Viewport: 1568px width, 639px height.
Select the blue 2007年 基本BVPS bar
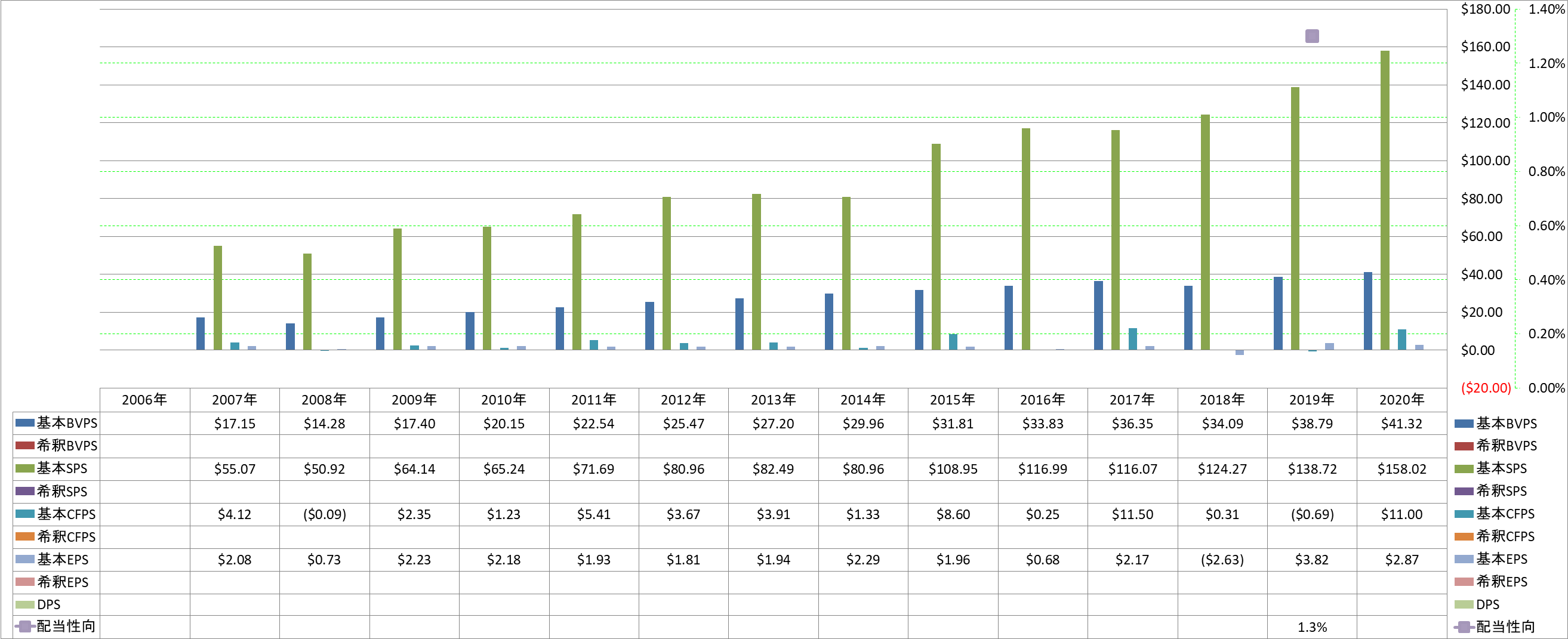[201, 334]
